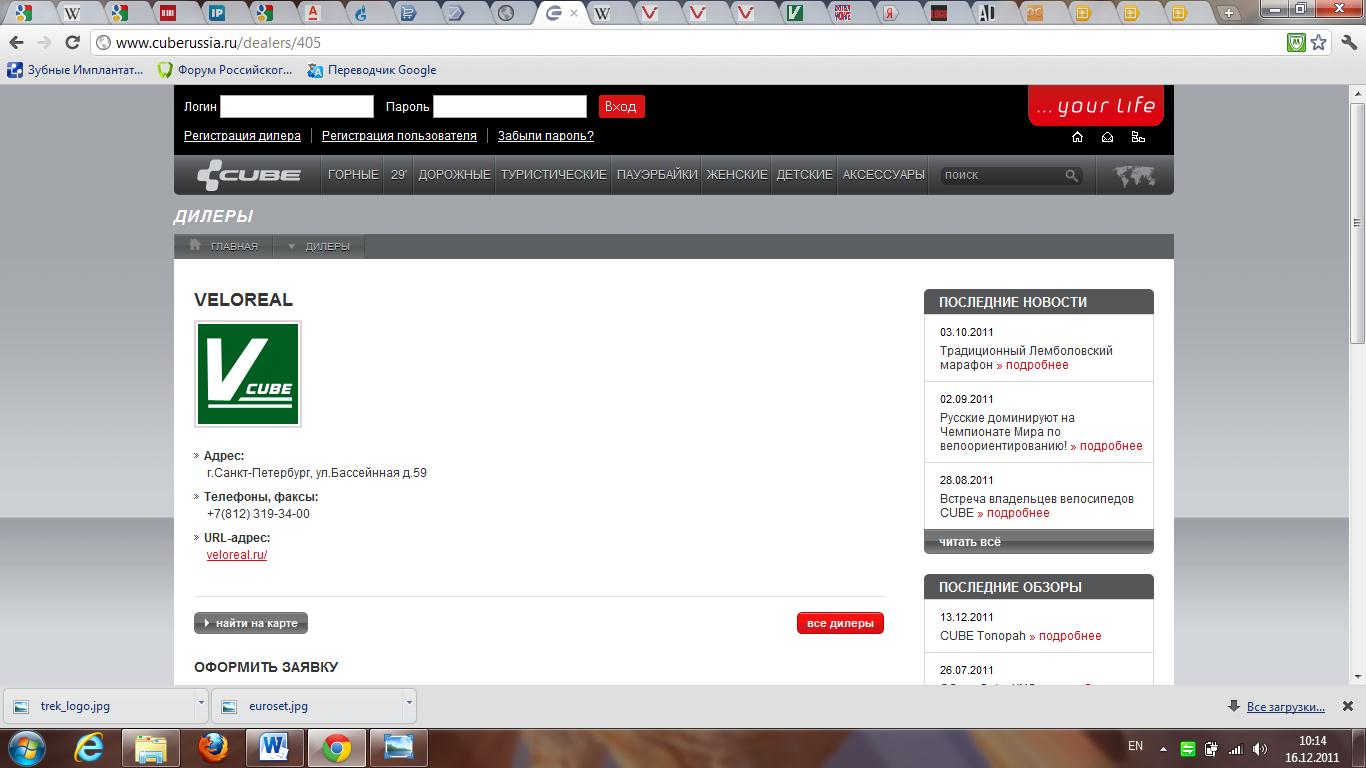
Task: Click the search magnifier icon
Action: (x=1071, y=176)
